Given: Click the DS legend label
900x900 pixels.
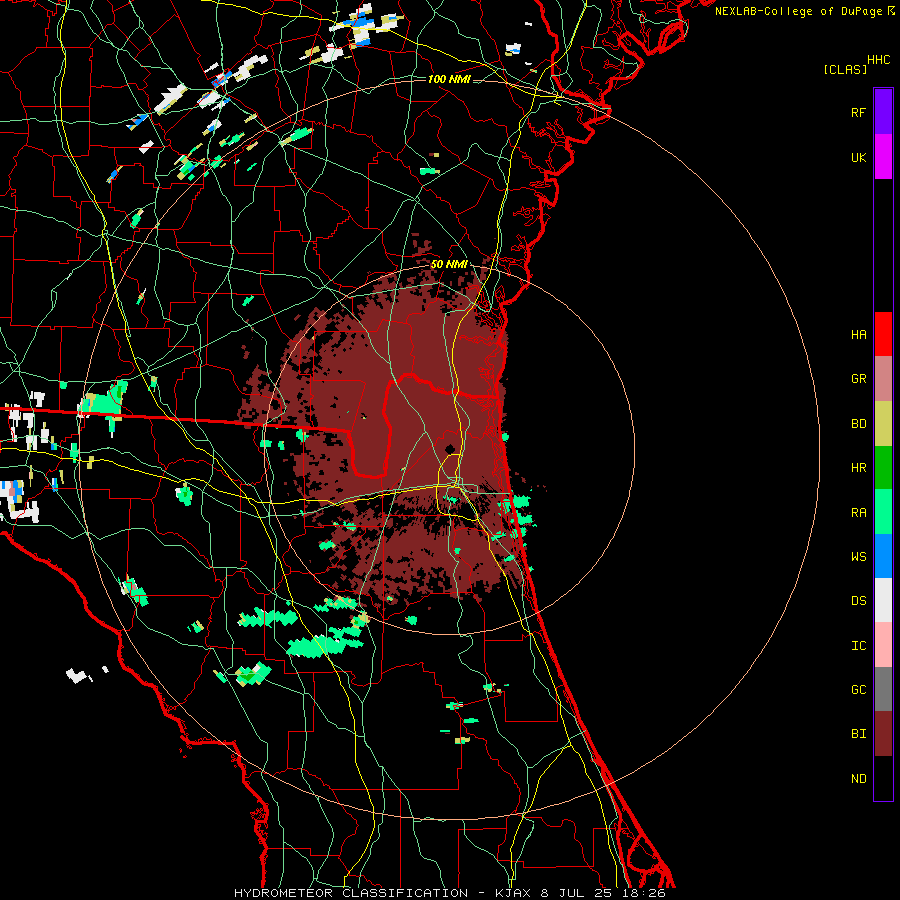Looking at the screenshot, I should [859, 601].
